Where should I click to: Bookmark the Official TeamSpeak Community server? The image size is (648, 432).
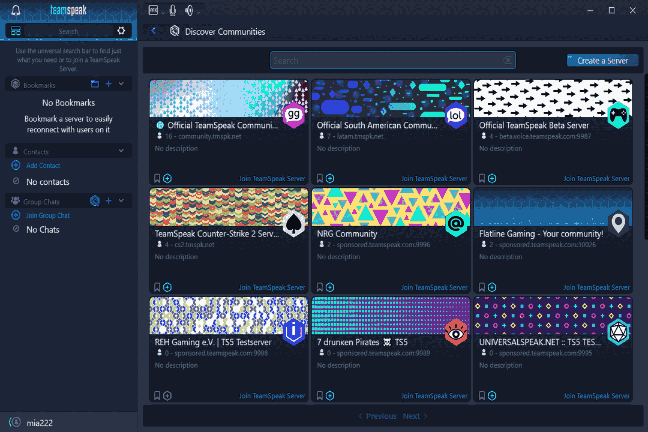[157, 178]
